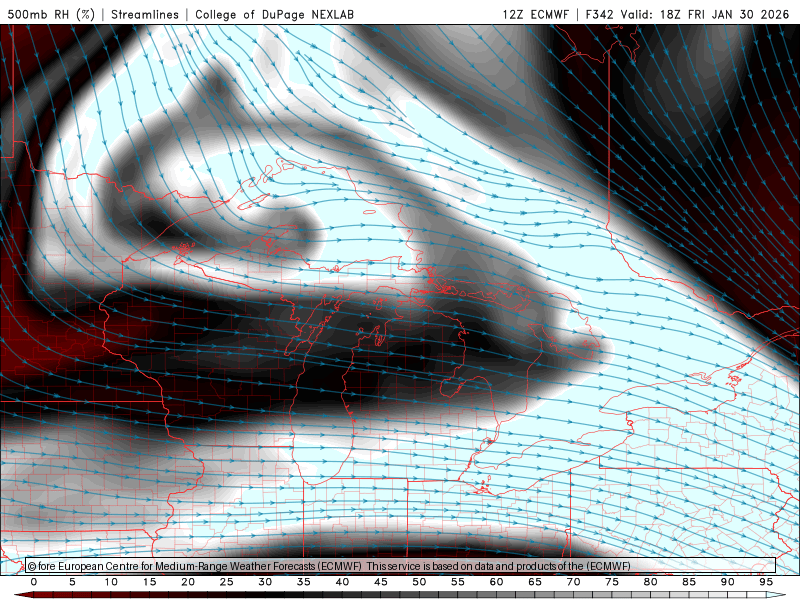Select the "80" humidity scale value

coord(651,582)
